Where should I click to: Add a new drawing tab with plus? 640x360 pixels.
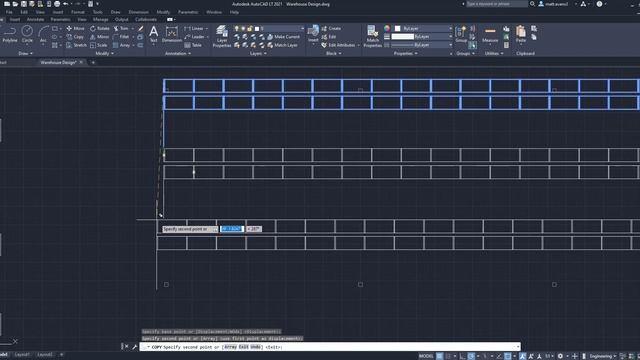[93, 62]
